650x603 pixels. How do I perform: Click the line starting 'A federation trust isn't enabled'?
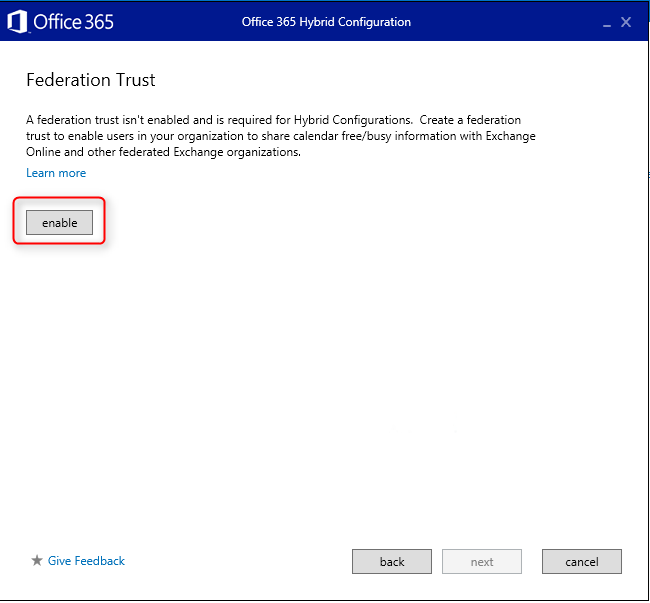tap(274, 120)
